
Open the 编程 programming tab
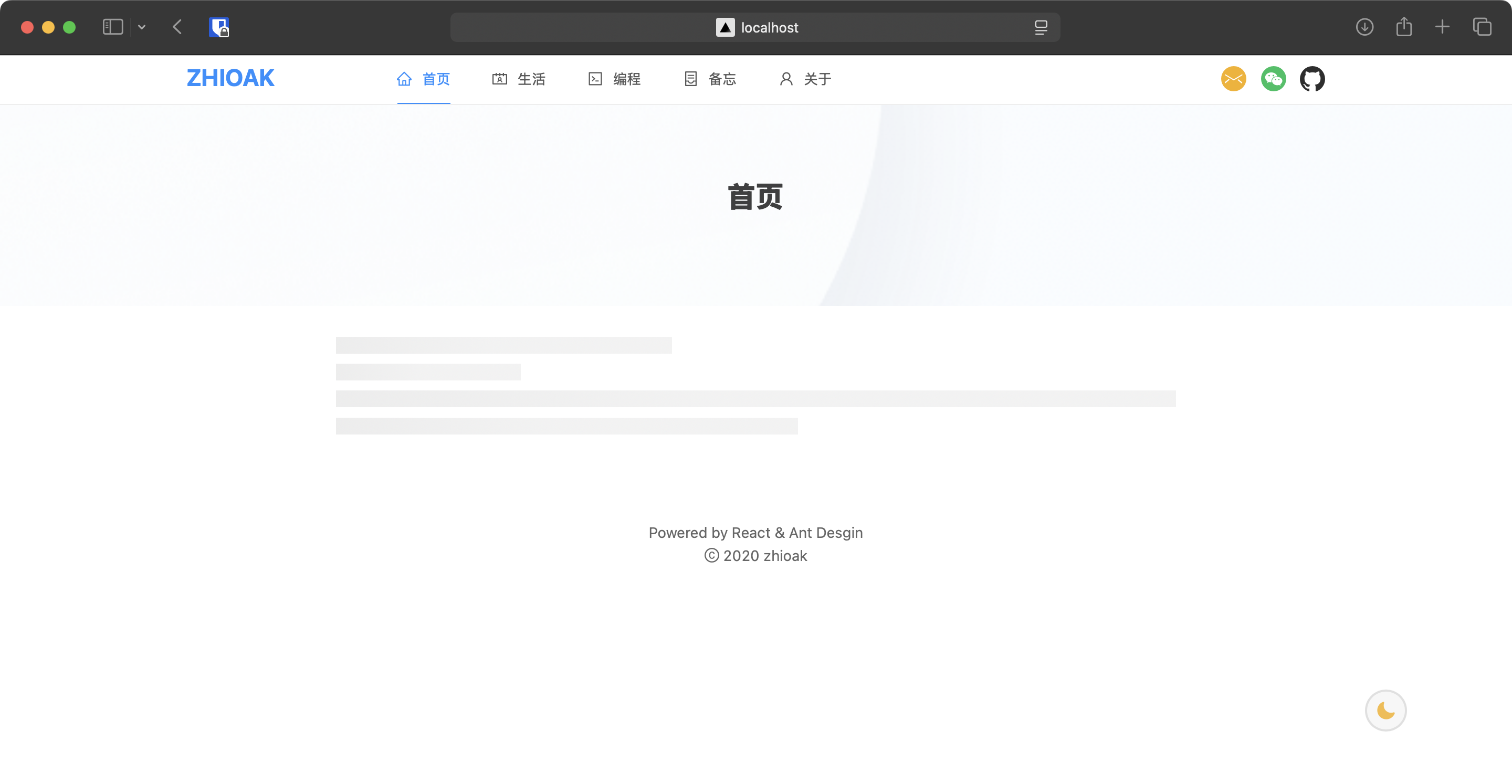pos(615,79)
